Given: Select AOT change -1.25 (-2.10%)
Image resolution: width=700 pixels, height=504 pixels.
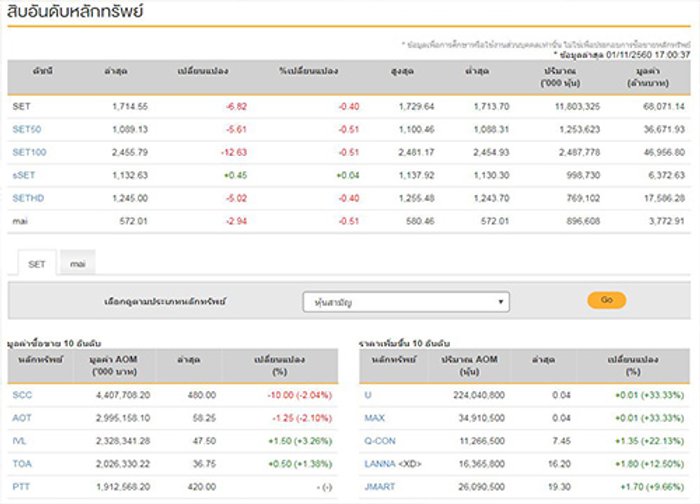Looking at the screenshot, I should (x=302, y=418).
